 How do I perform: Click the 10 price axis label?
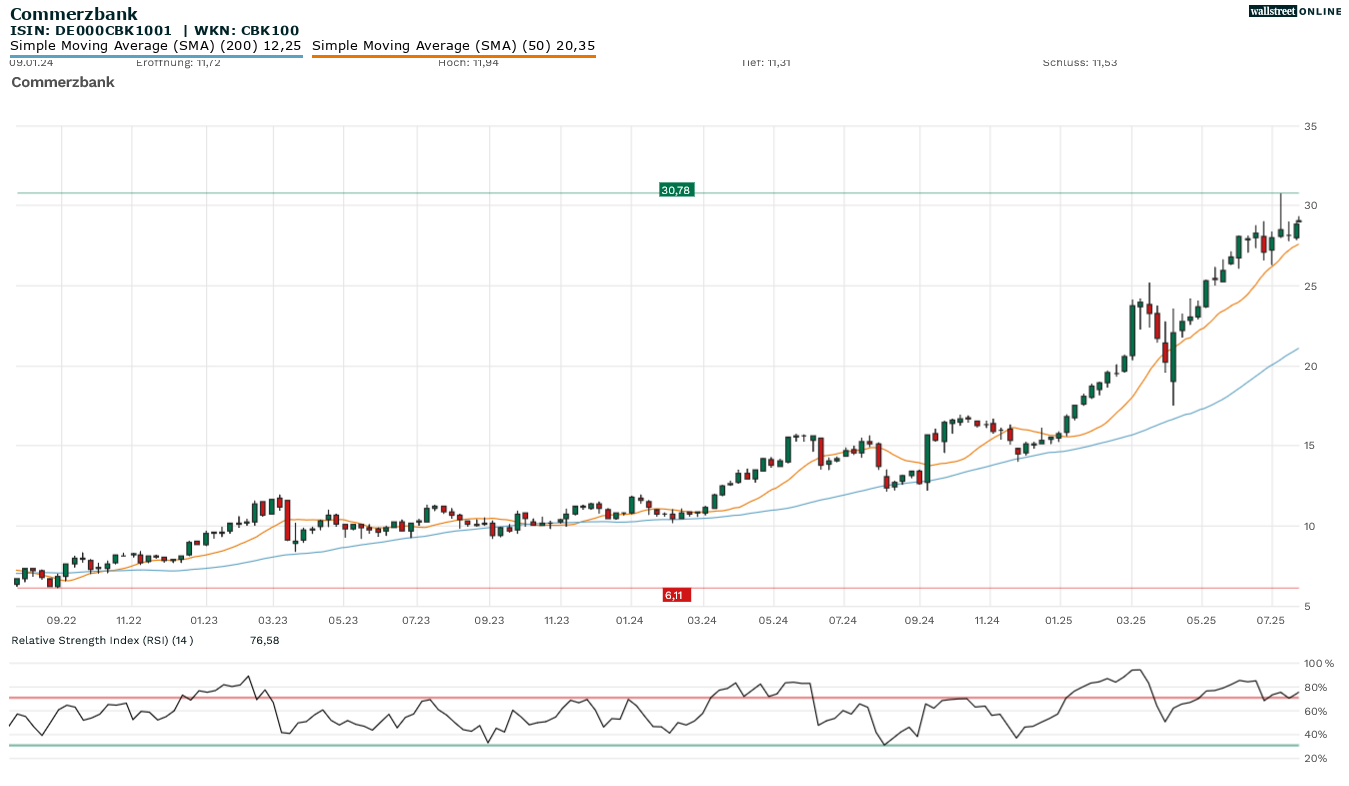[x=1311, y=526]
